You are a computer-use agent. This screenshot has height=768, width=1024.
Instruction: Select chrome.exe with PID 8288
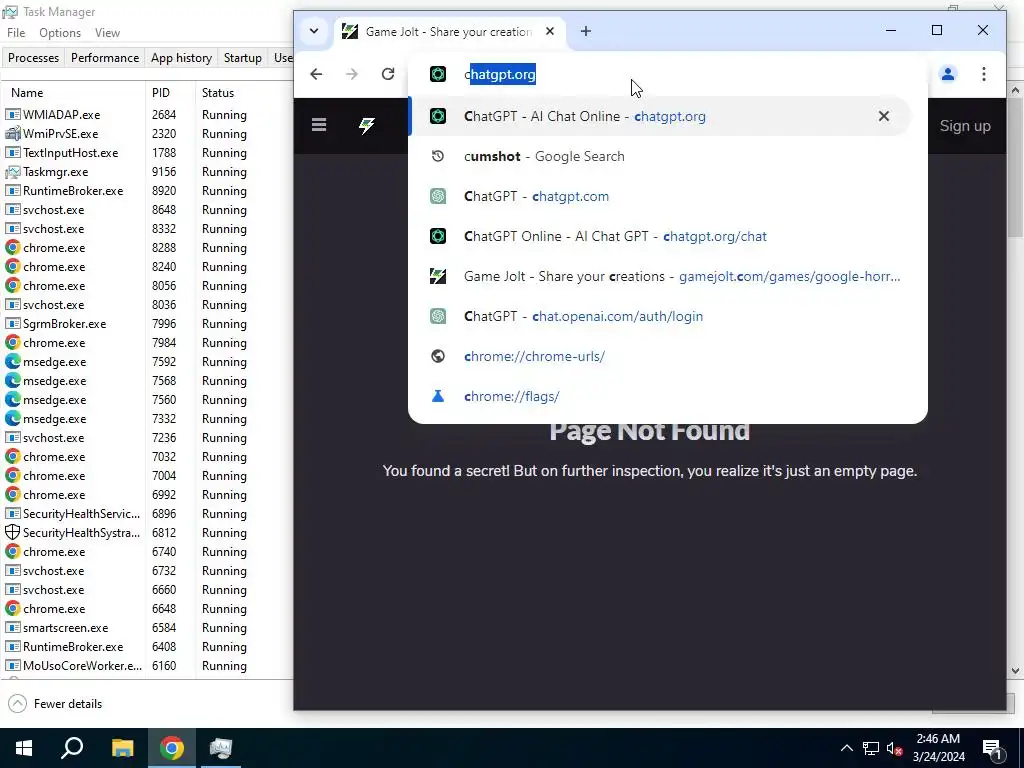click(148, 248)
